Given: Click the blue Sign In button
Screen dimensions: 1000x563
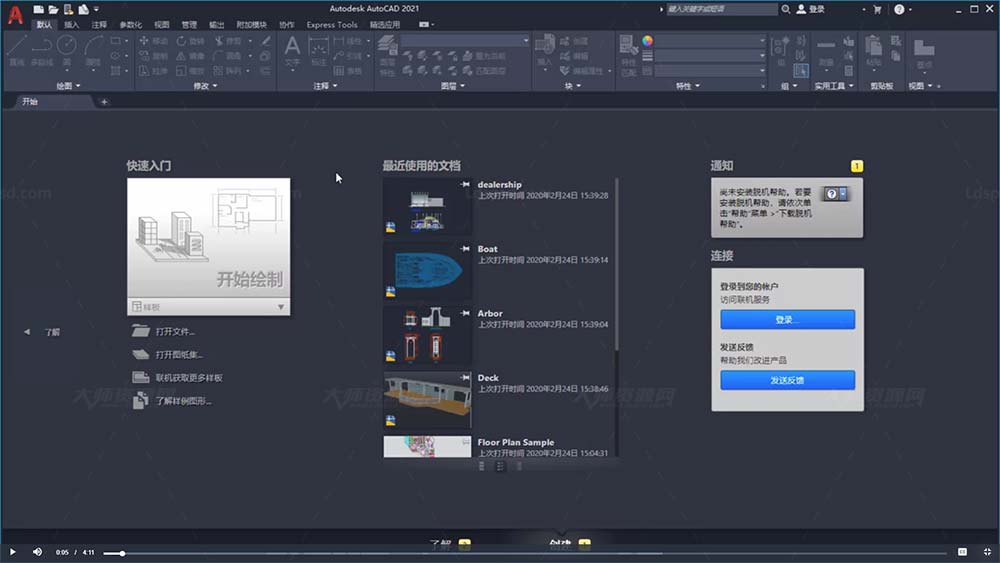Looking at the screenshot, I should 788,319.
